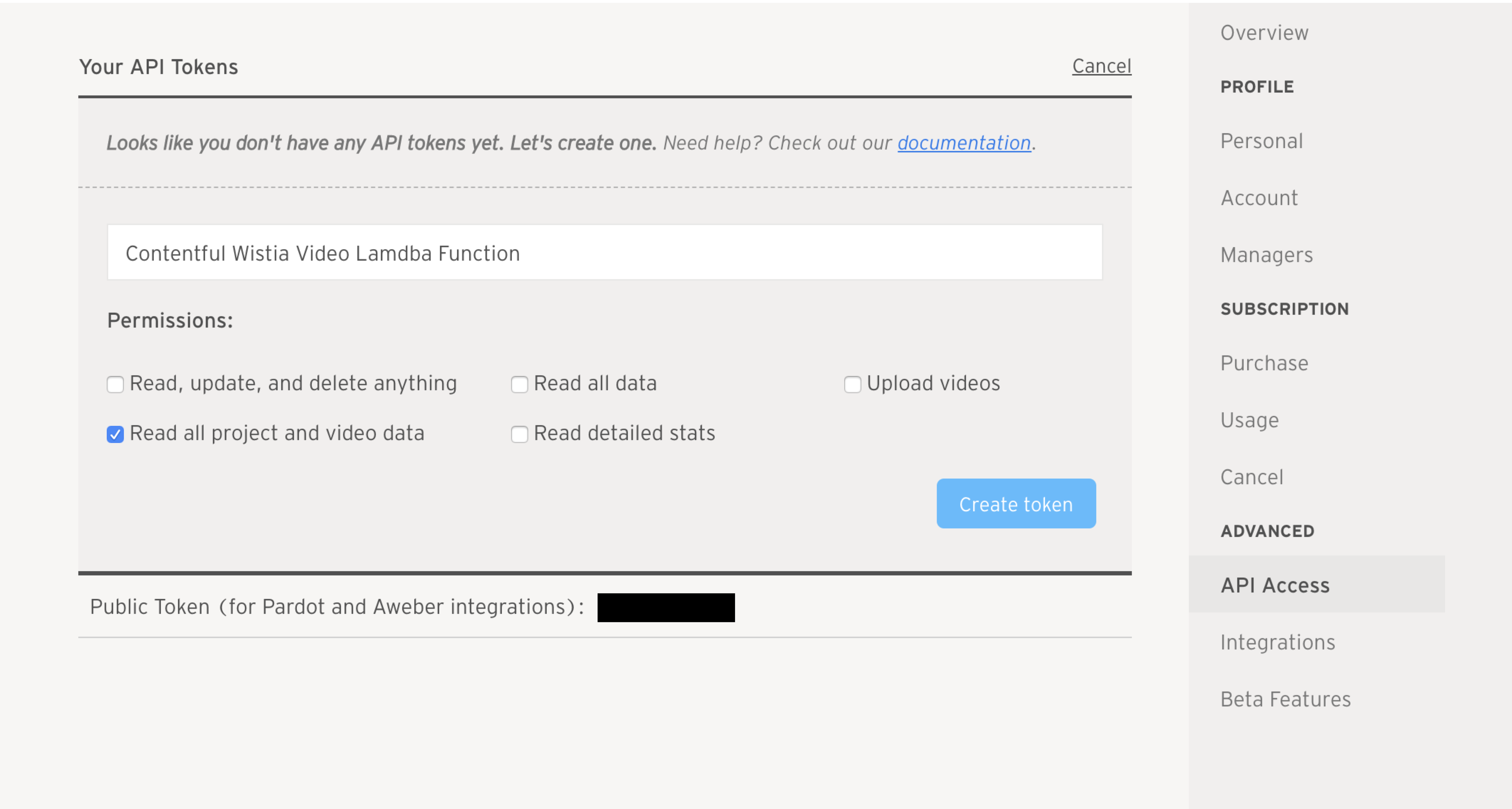Open the Personal profile settings
This screenshot has width=1512, height=809.
point(1261,141)
